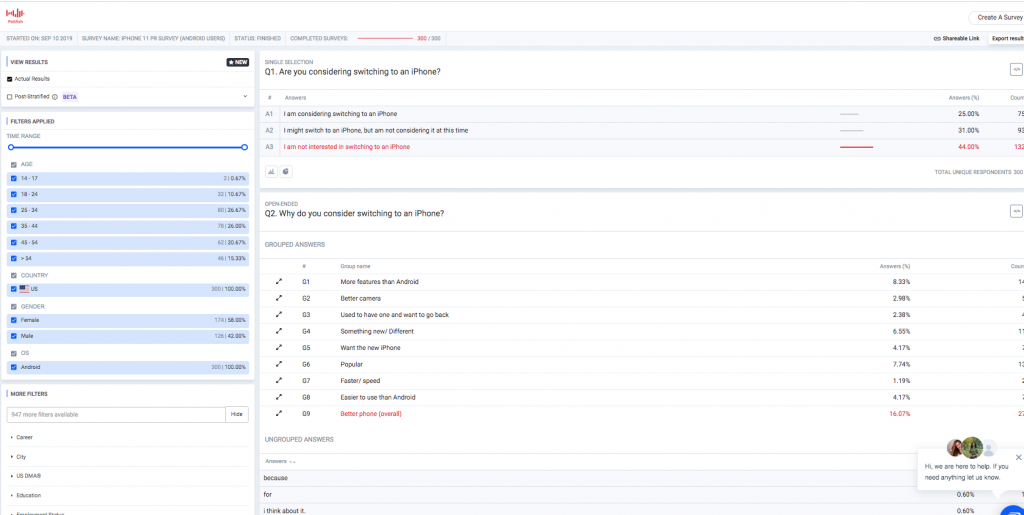Uncheck the US country filter
The width and height of the screenshot is (1024, 515).
[x=14, y=289]
